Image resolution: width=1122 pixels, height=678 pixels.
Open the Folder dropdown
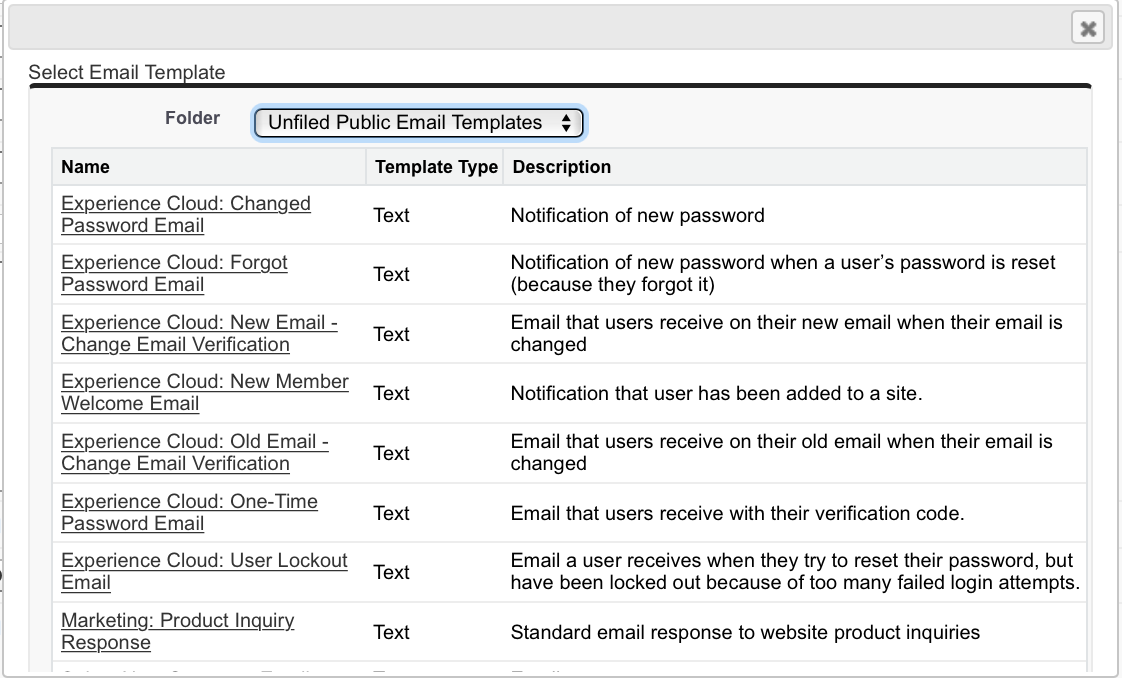419,122
